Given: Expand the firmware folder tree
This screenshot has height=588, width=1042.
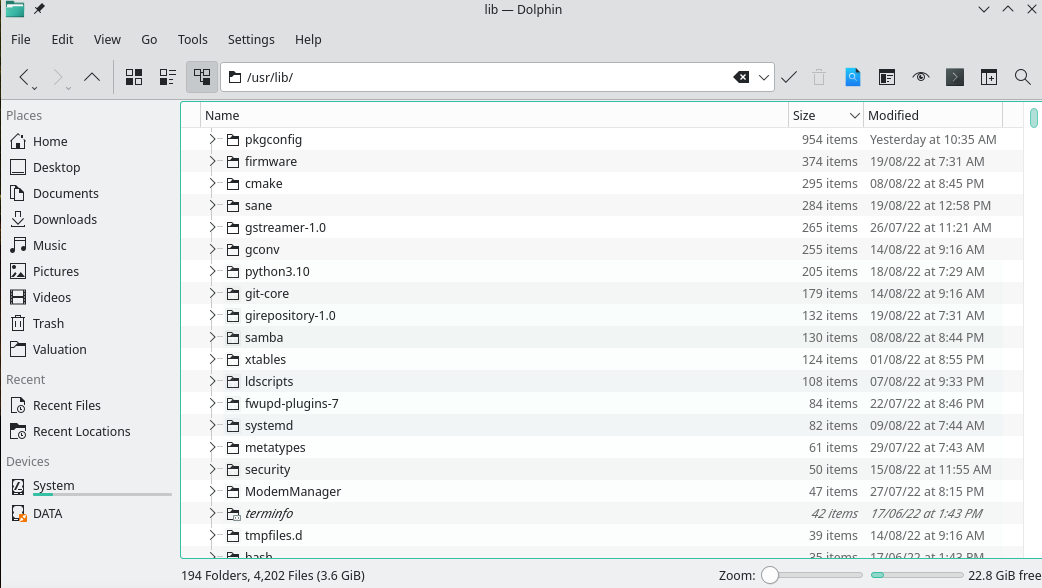Looking at the screenshot, I should (211, 161).
